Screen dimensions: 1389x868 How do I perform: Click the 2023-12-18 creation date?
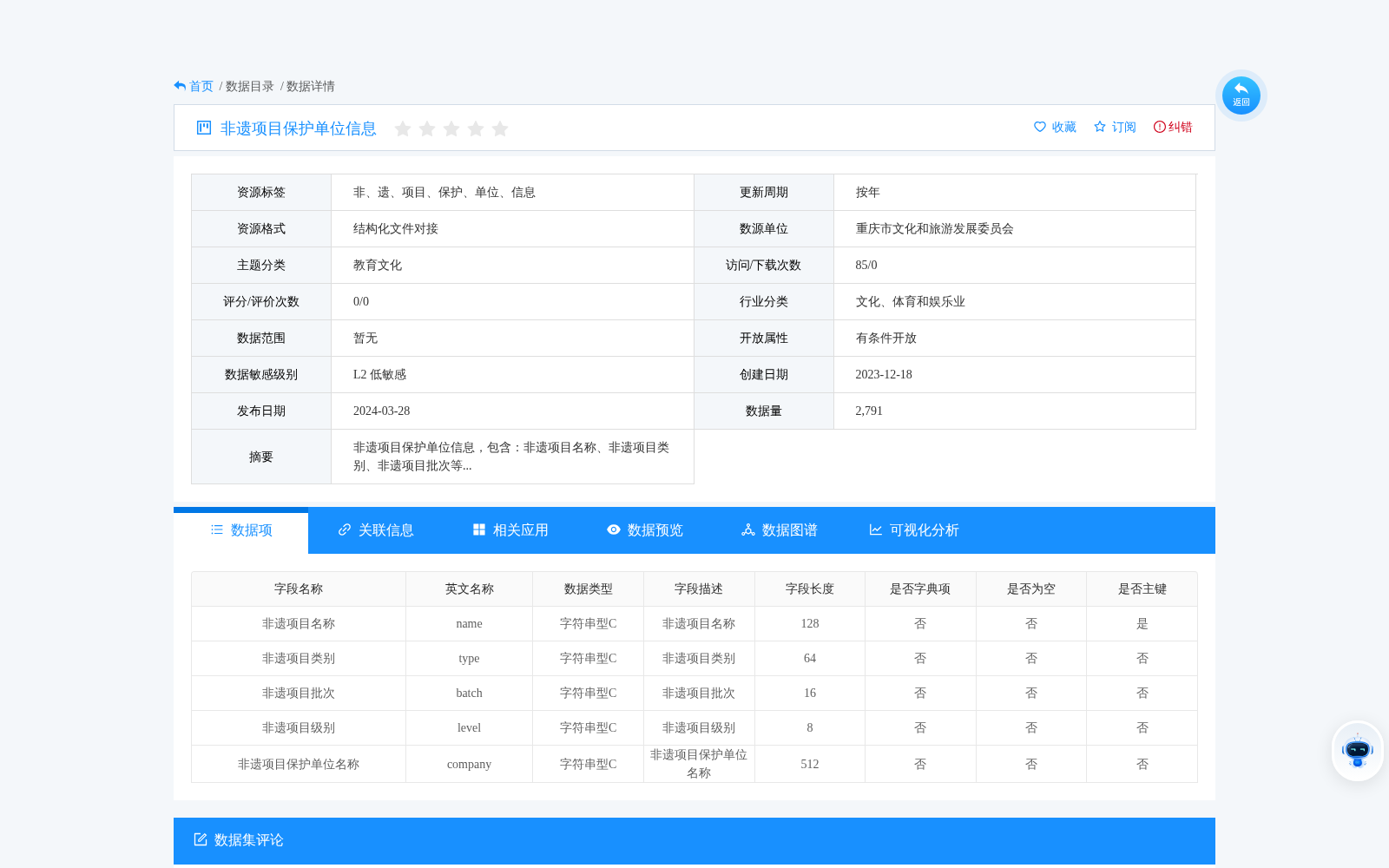coord(884,374)
